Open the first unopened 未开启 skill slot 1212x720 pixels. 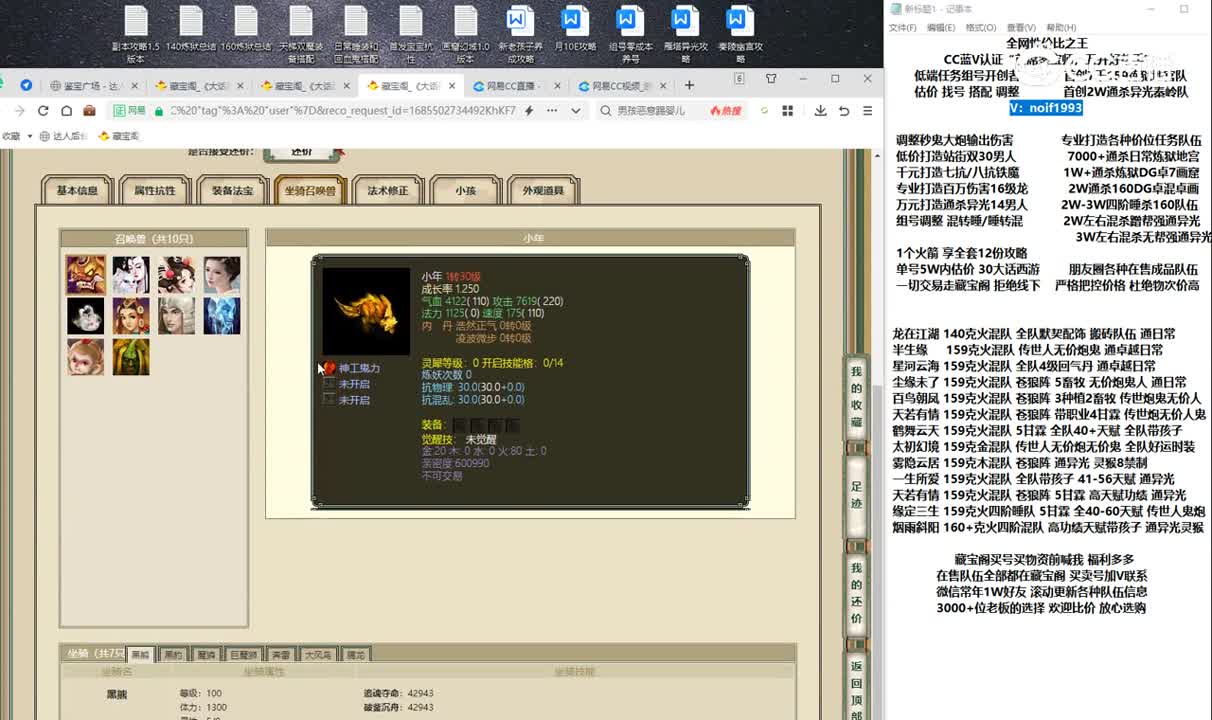[x=328, y=384]
